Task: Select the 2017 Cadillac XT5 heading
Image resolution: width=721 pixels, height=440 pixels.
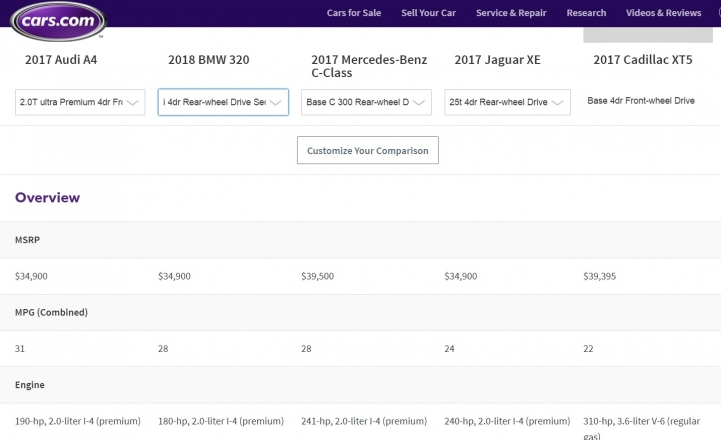Action: pyautogui.click(x=642, y=60)
